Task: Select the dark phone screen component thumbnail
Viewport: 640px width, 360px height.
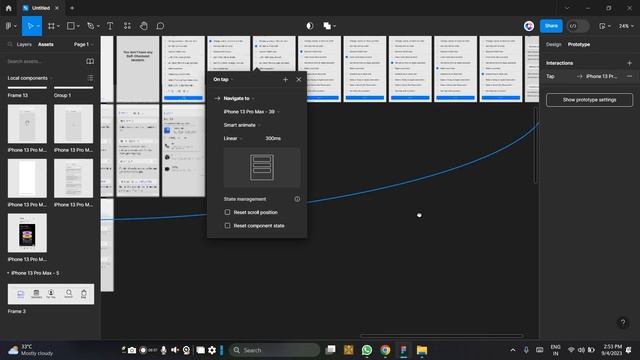Action: [x=27, y=233]
